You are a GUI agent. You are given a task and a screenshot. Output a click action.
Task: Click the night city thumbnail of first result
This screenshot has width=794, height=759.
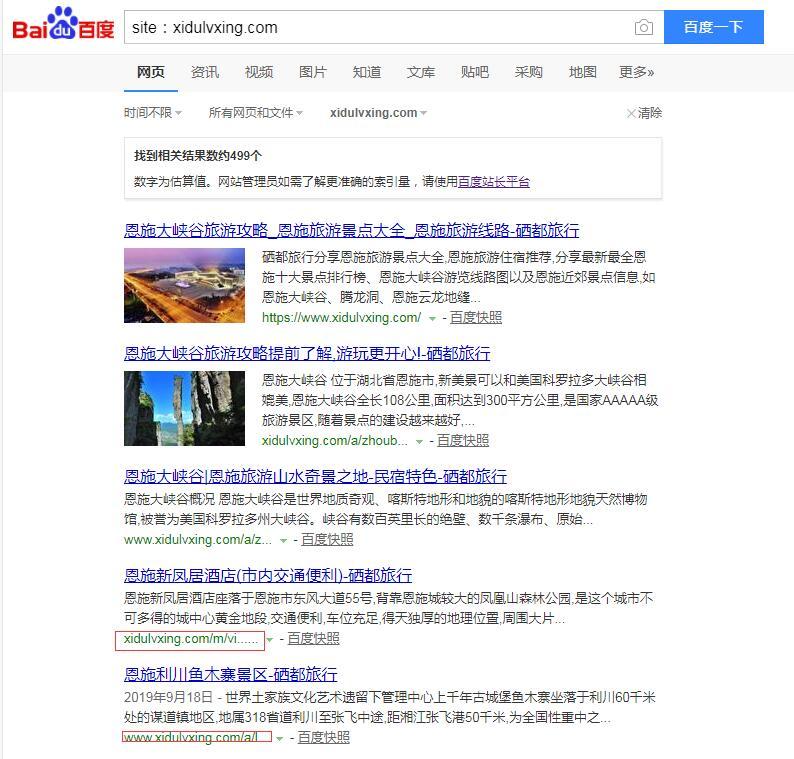[184, 285]
